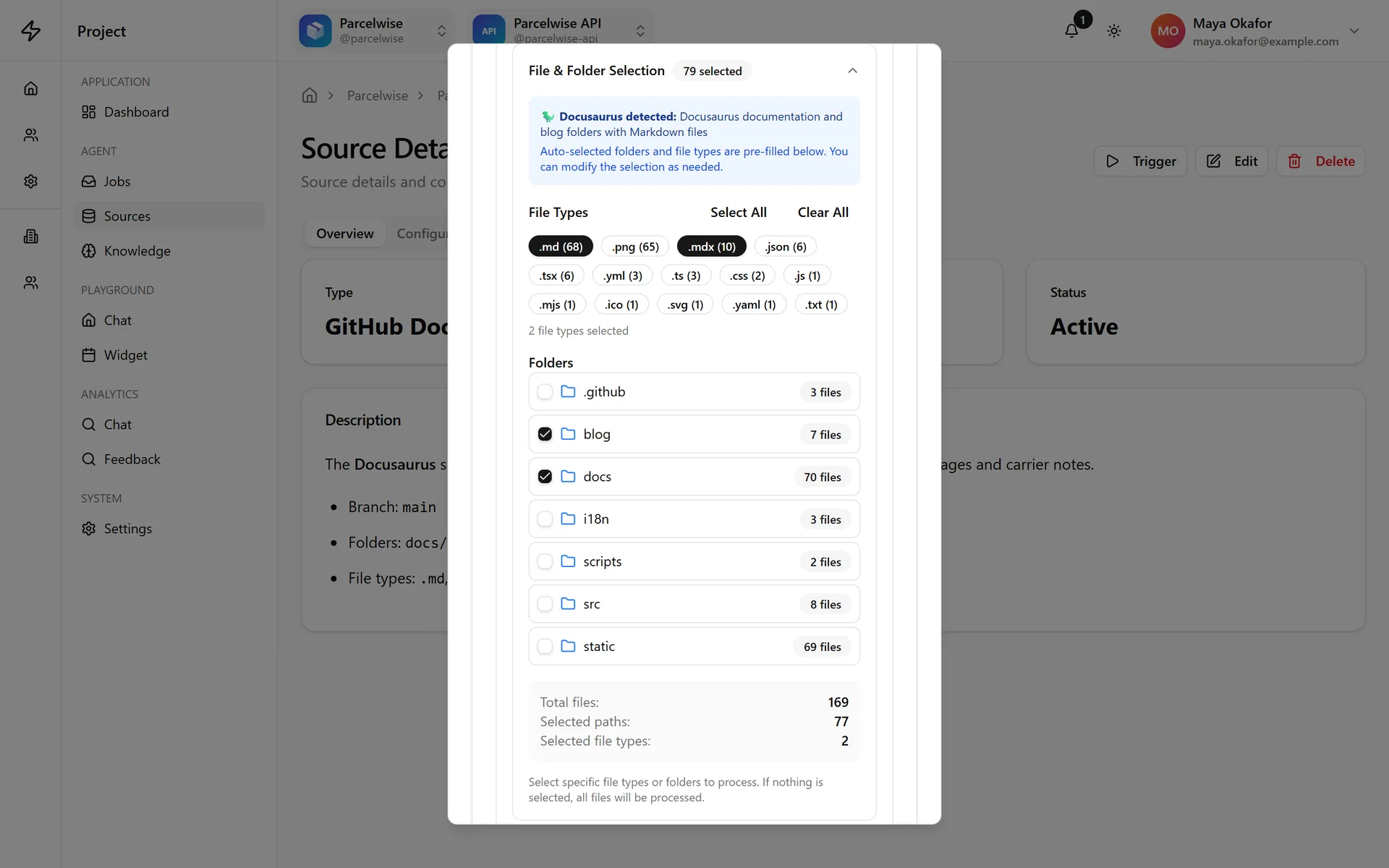Deselect the .mdx (10) file type
1389x868 pixels.
click(712, 247)
